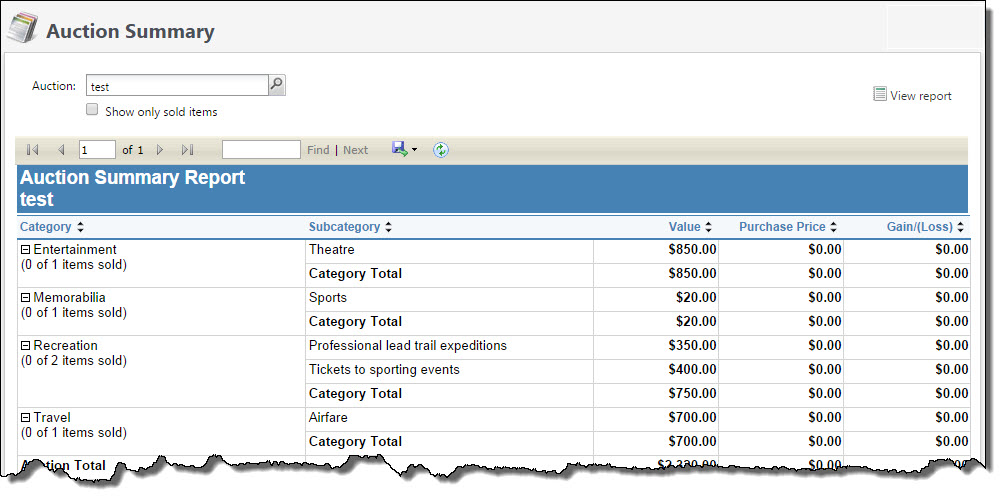Image resolution: width=1001 pixels, height=501 pixels.
Task: Go to next report page
Action: 160,150
